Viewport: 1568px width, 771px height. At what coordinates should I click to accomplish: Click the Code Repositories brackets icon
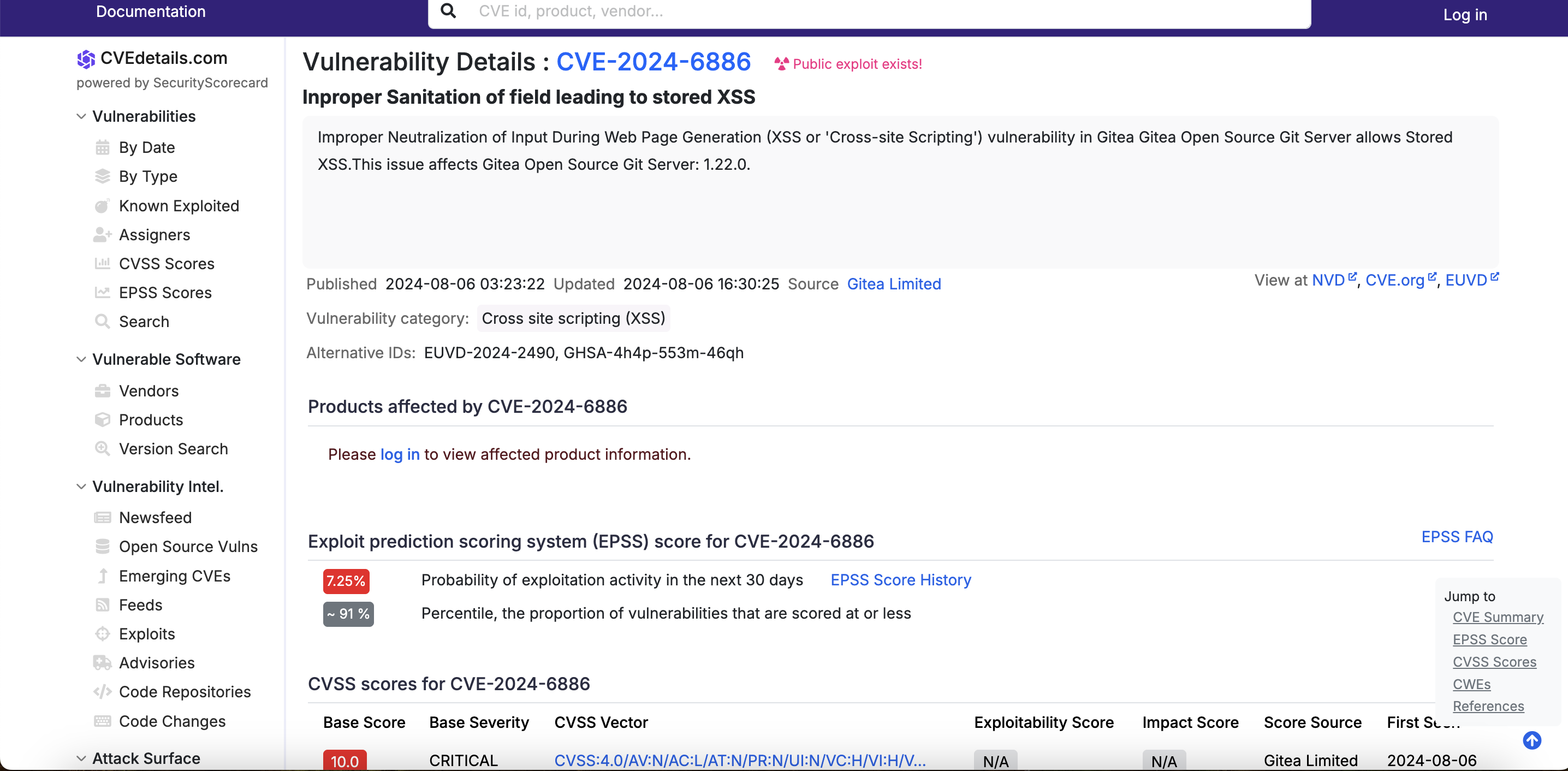coord(102,692)
